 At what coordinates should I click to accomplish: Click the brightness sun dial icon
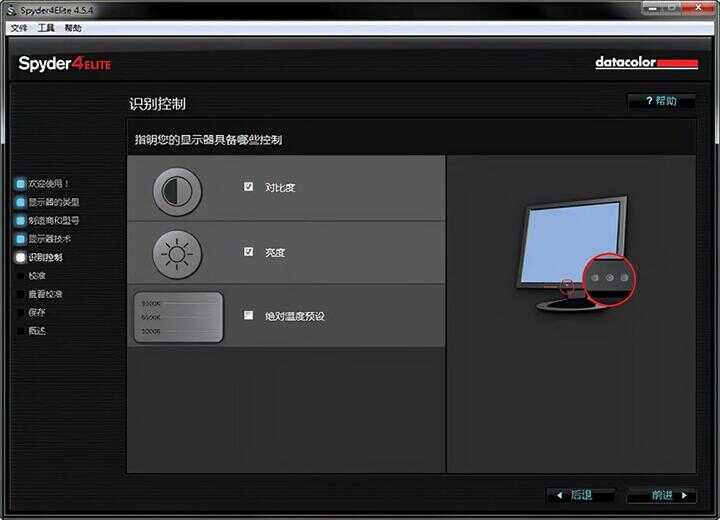(177, 254)
